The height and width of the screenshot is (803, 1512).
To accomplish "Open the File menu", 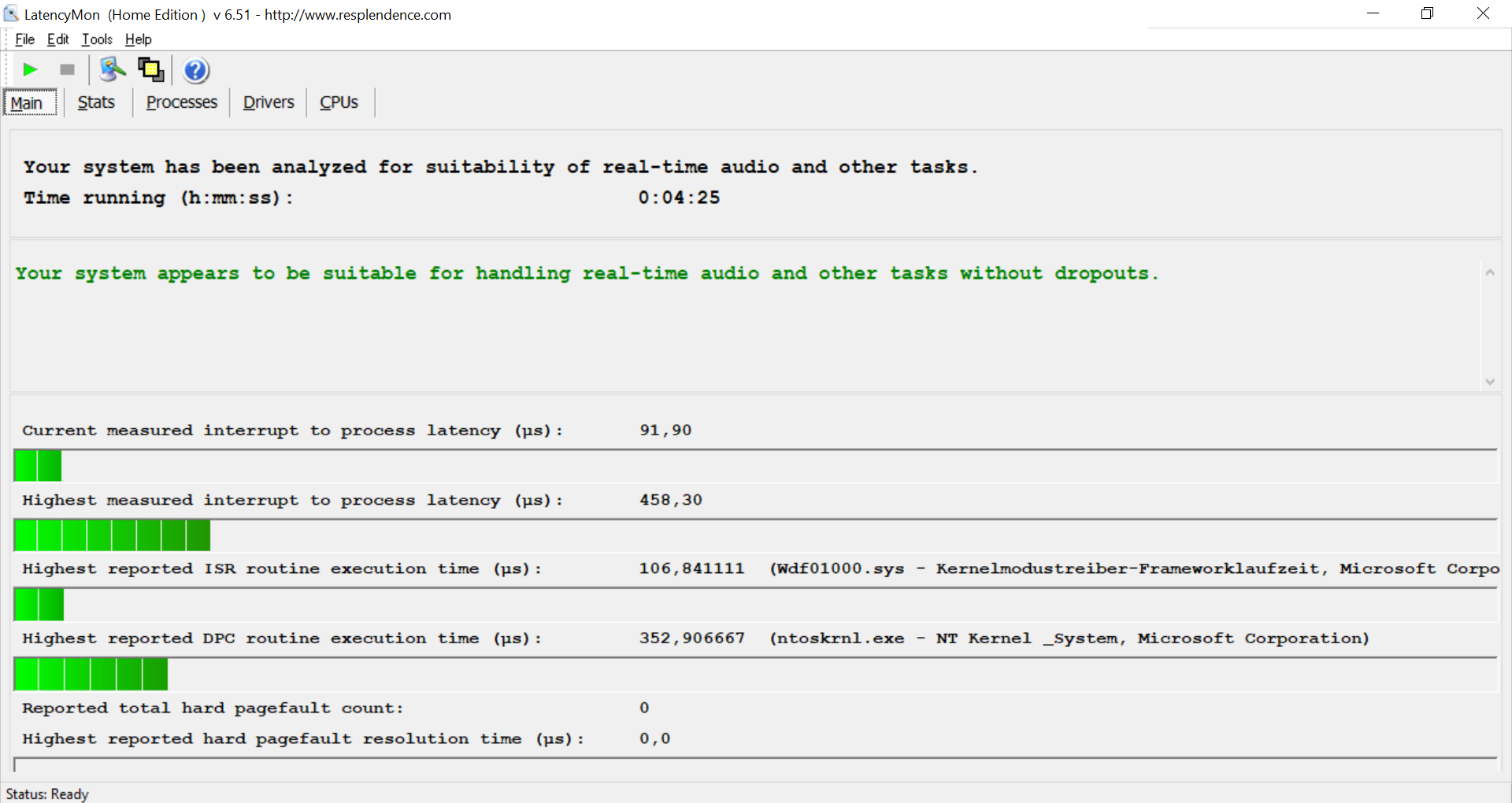I will (24, 39).
